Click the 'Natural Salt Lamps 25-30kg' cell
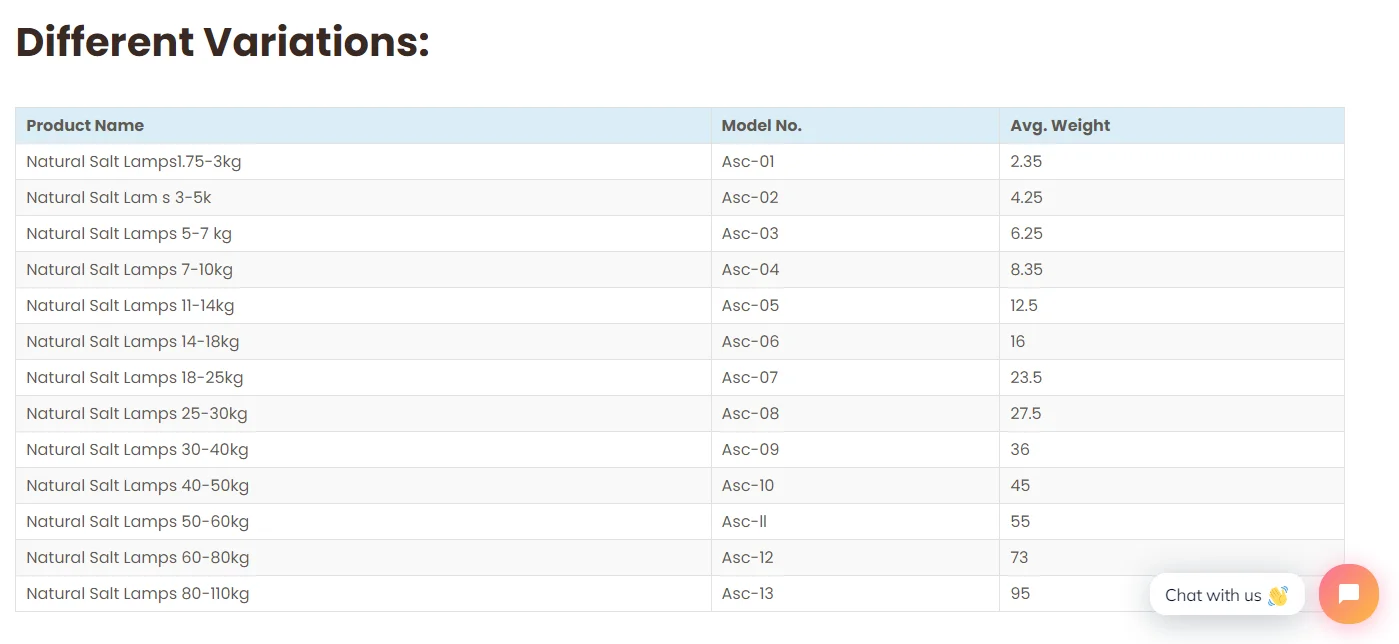The height and width of the screenshot is (644, 1399). pyautogui.click(x=137, y=414)
